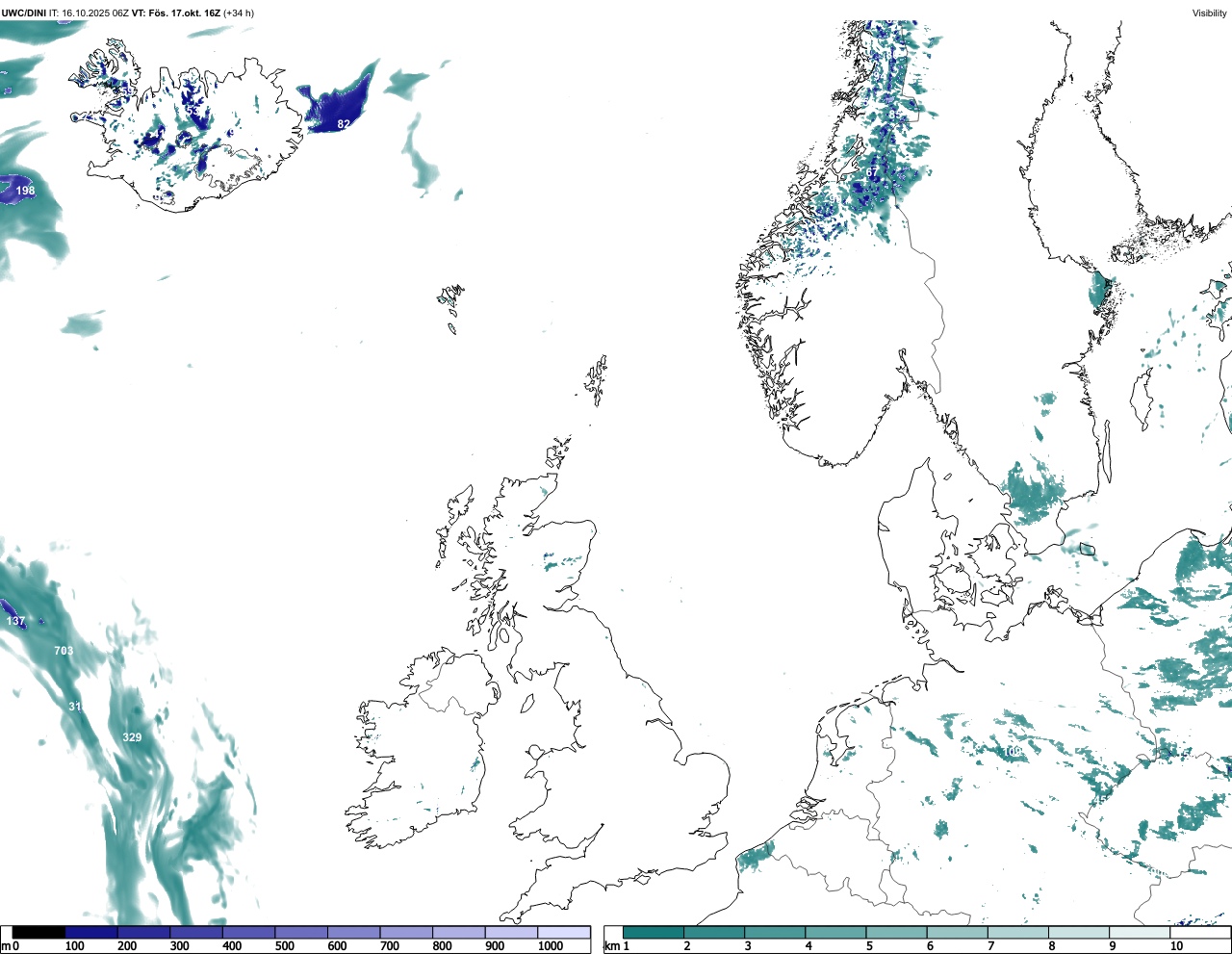1232x954 pixels.
Task: Click the '900' tick on meter scale
Action: [495, 946]
